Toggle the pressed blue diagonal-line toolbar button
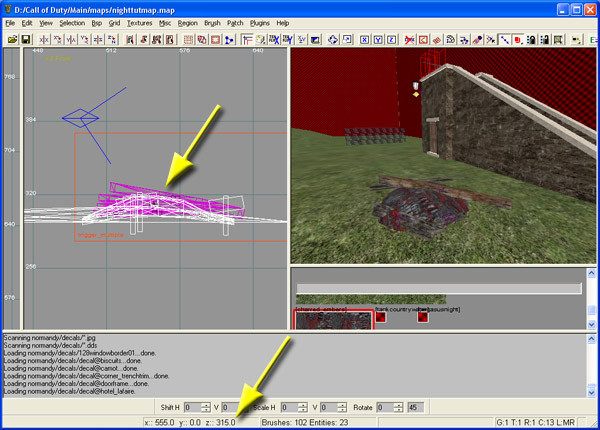This screenshot has width=600, height=430. [504, 39]
